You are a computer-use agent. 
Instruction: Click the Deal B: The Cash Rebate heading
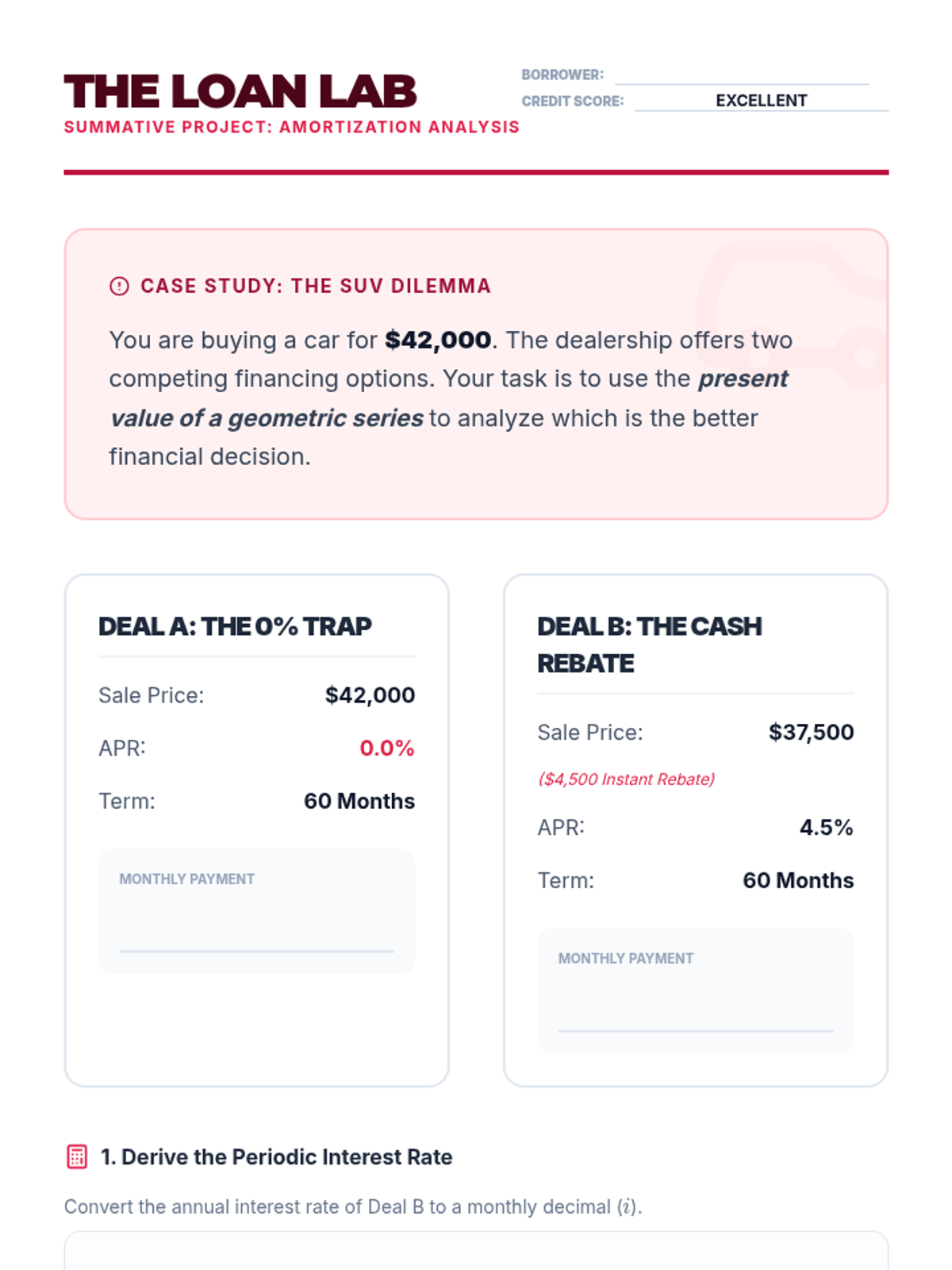649,644
